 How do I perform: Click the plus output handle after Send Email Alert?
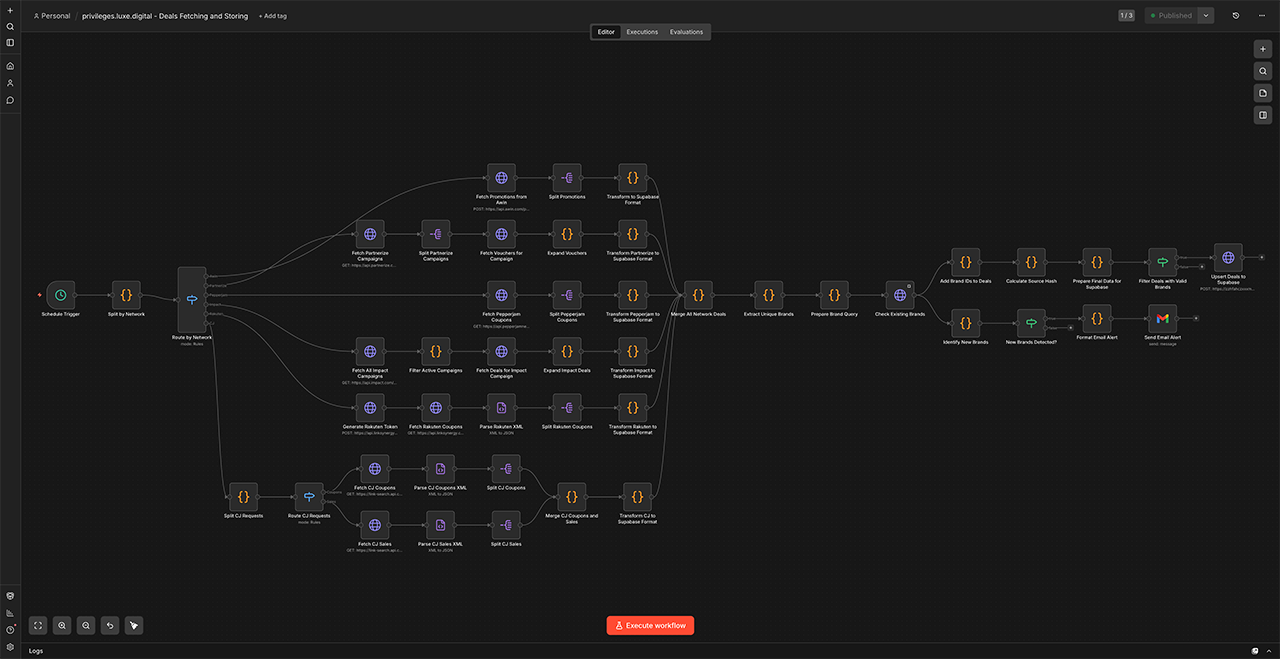tap(1195, 319)
